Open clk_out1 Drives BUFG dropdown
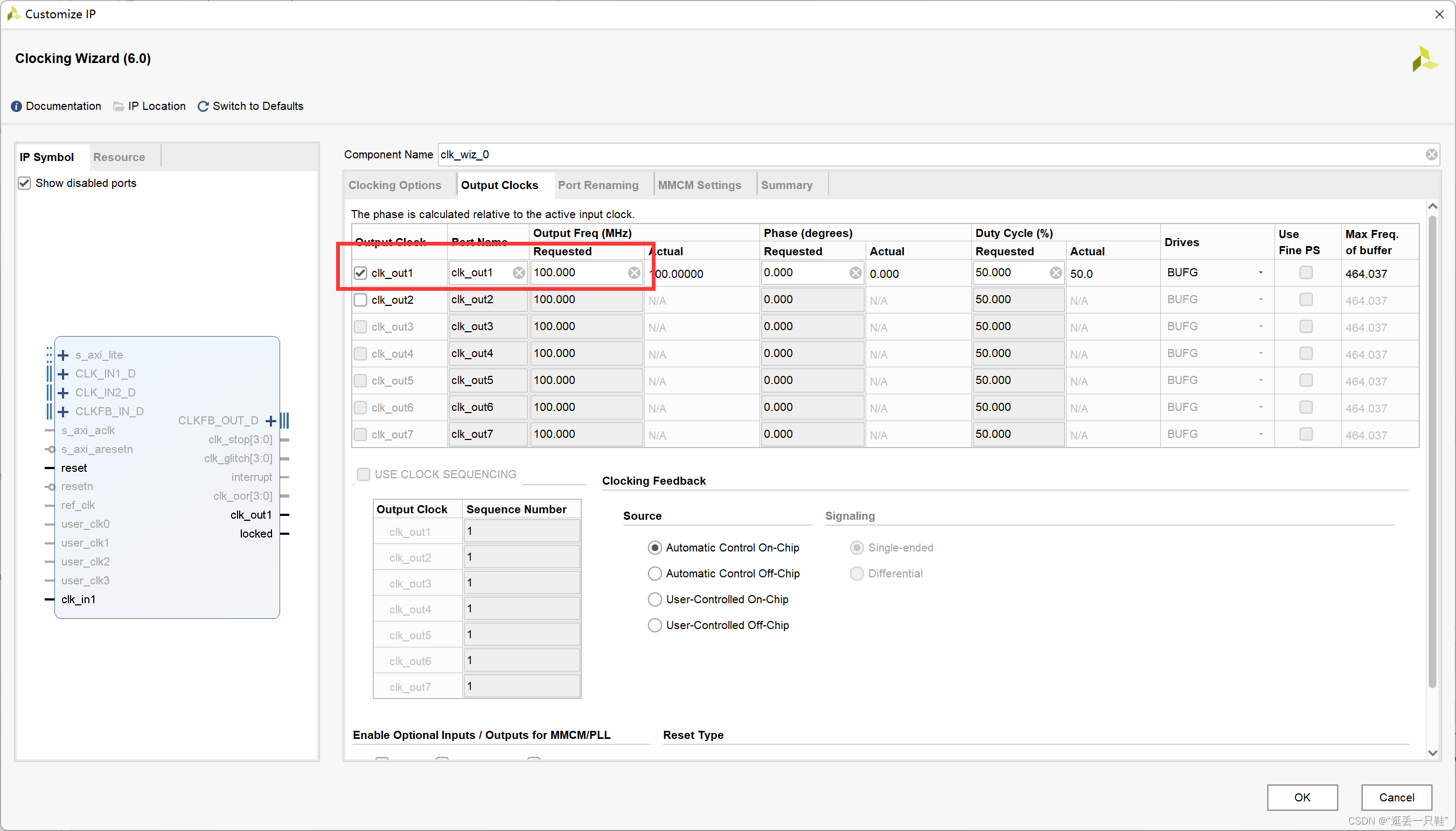The image size is (1456, 831). click(x=1260, y=273)
